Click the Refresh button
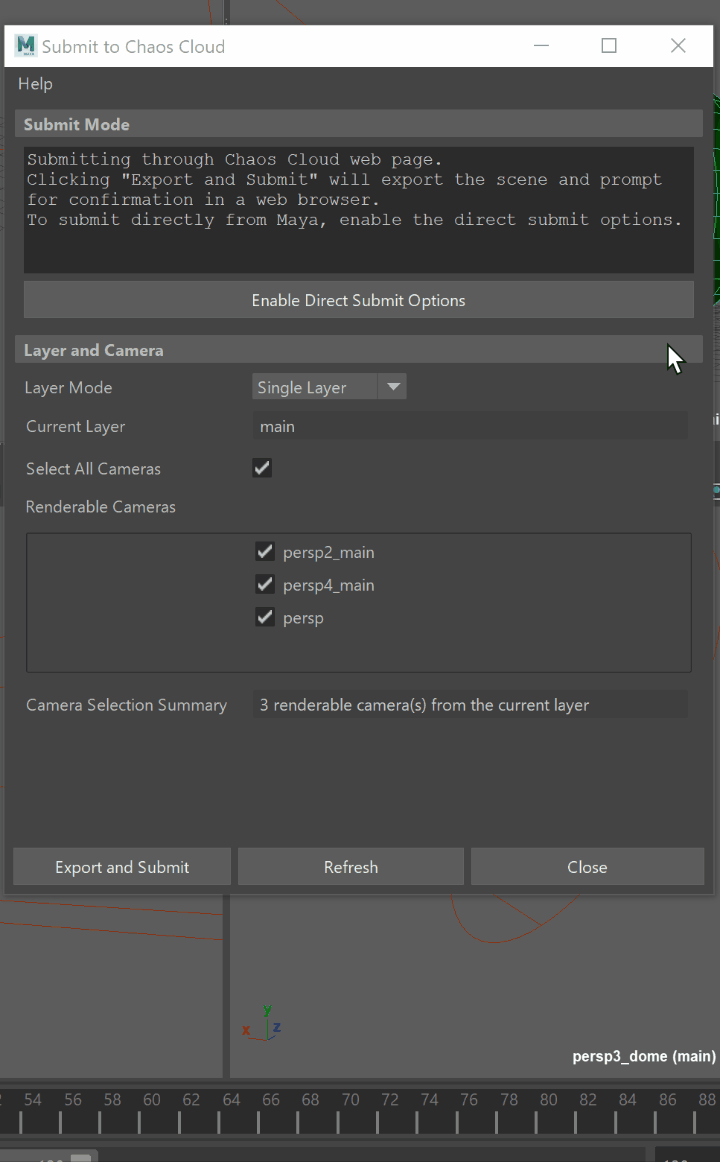Screen dimensions: 720x1162 coord(350,867)
